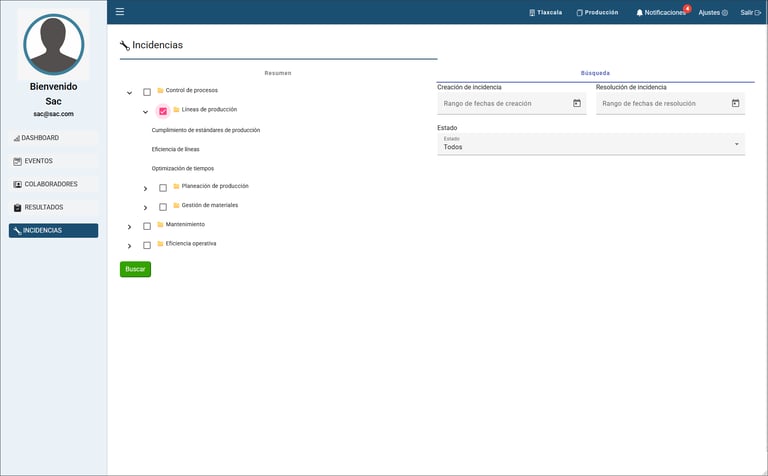768x476 pixels.
Task: Uncheck the Líneas de producción checkbox
Action: (163, 111)
